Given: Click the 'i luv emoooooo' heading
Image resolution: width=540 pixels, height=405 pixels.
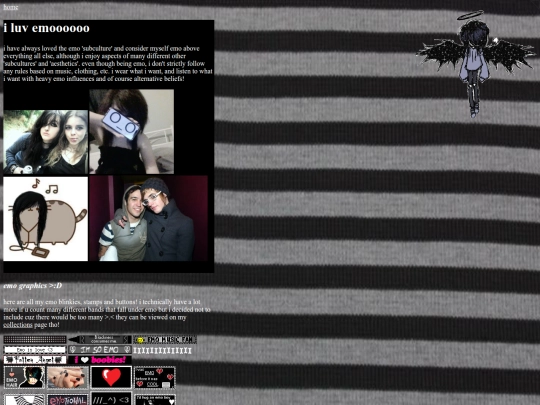Looking at the screenshot, I should tap(46, 28).
